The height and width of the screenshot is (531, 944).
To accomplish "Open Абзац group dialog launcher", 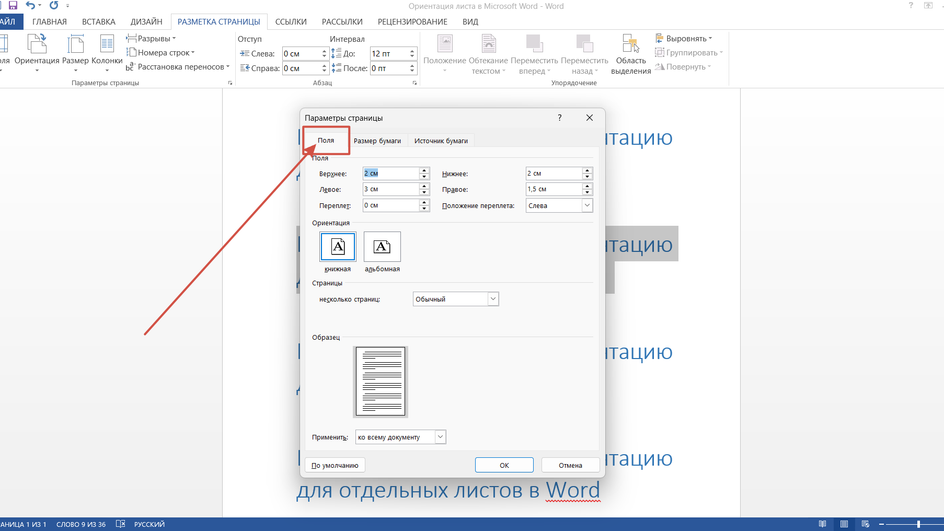I will [414, 83].
